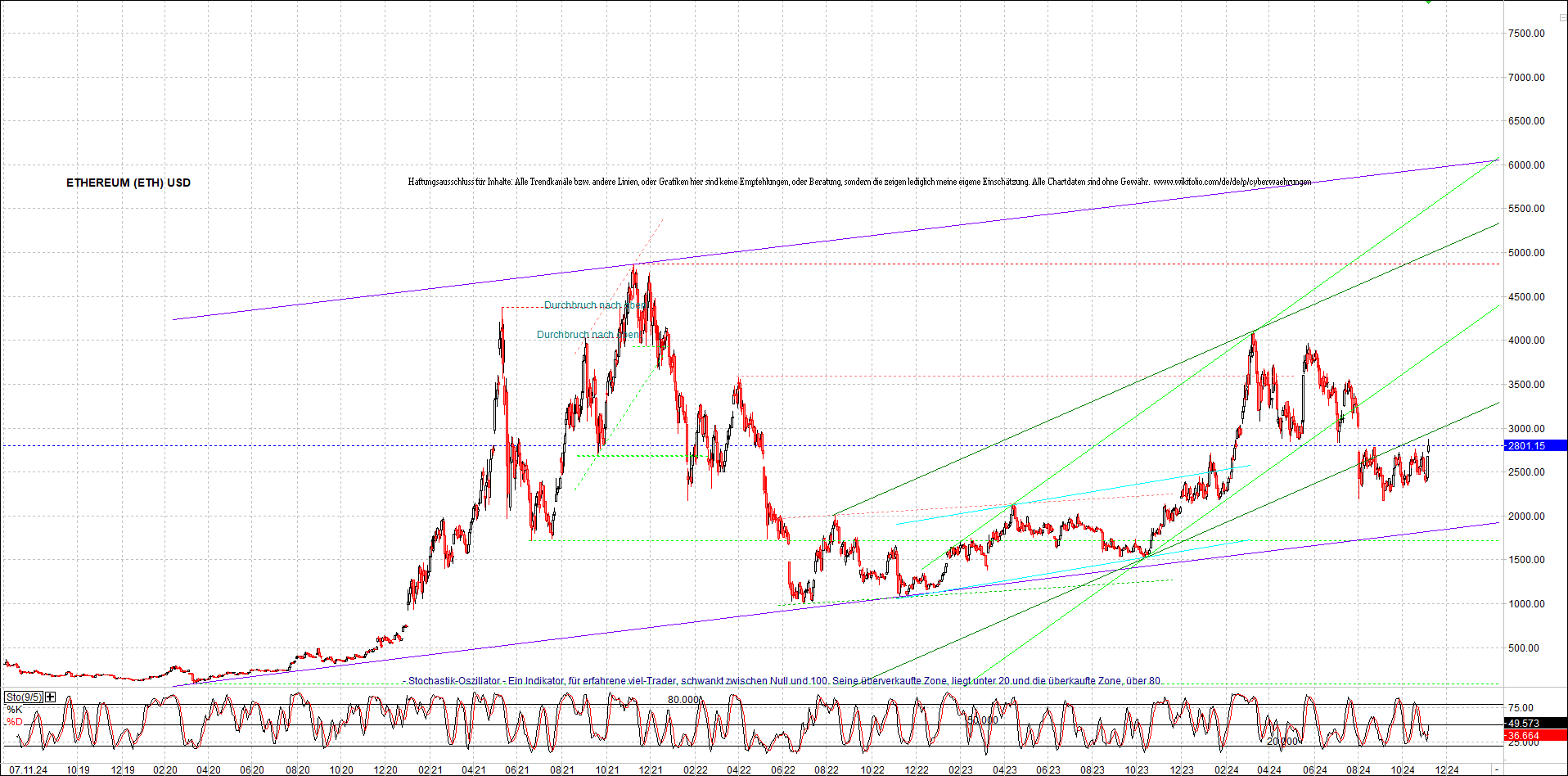Click the 02 23 date axis label
This screenshot has height=776, width=1568.
(961, 770)
